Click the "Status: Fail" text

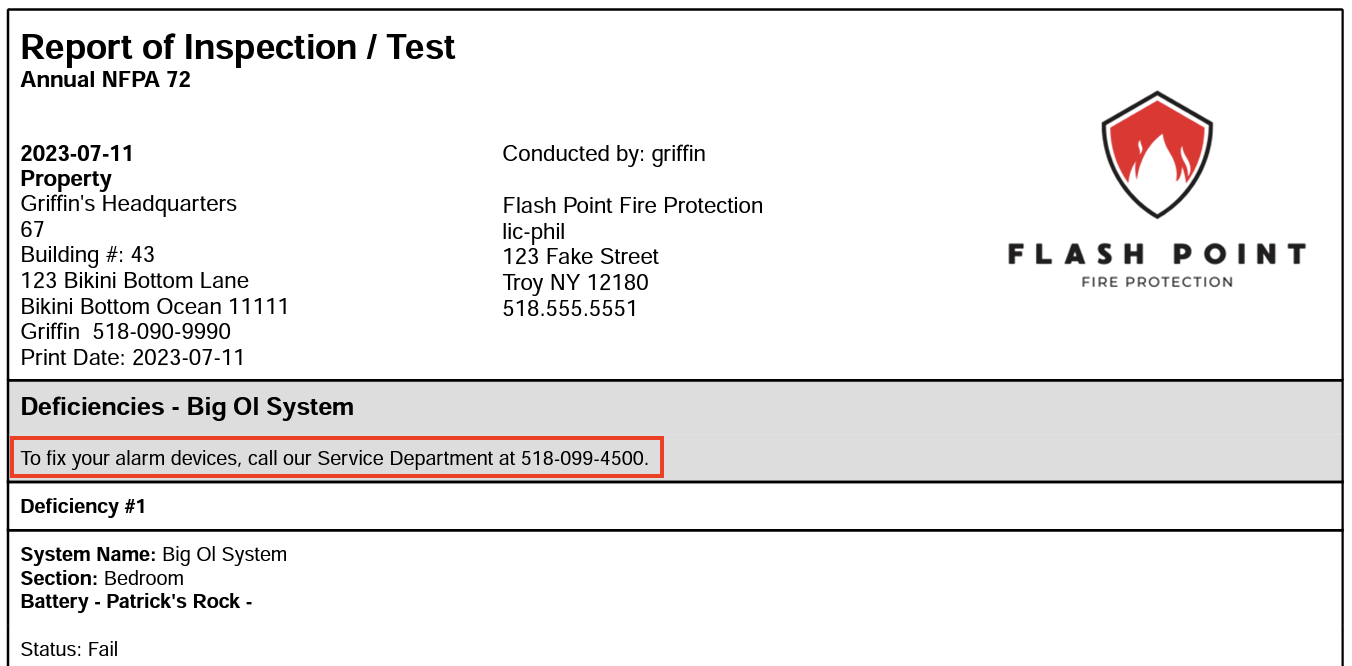(x=69, y=650)
